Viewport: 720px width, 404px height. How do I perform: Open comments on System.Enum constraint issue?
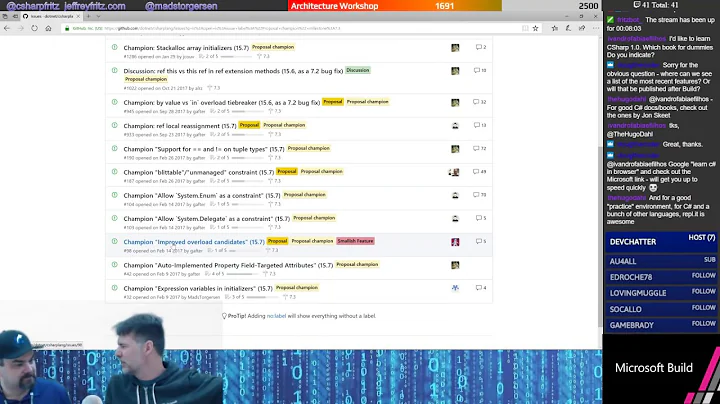tap(480, 195)
